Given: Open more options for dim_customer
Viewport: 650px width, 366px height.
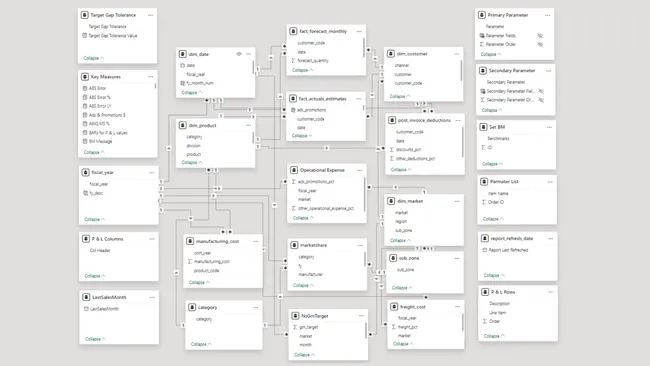Looking at the screenshot, I should (456, 54).
